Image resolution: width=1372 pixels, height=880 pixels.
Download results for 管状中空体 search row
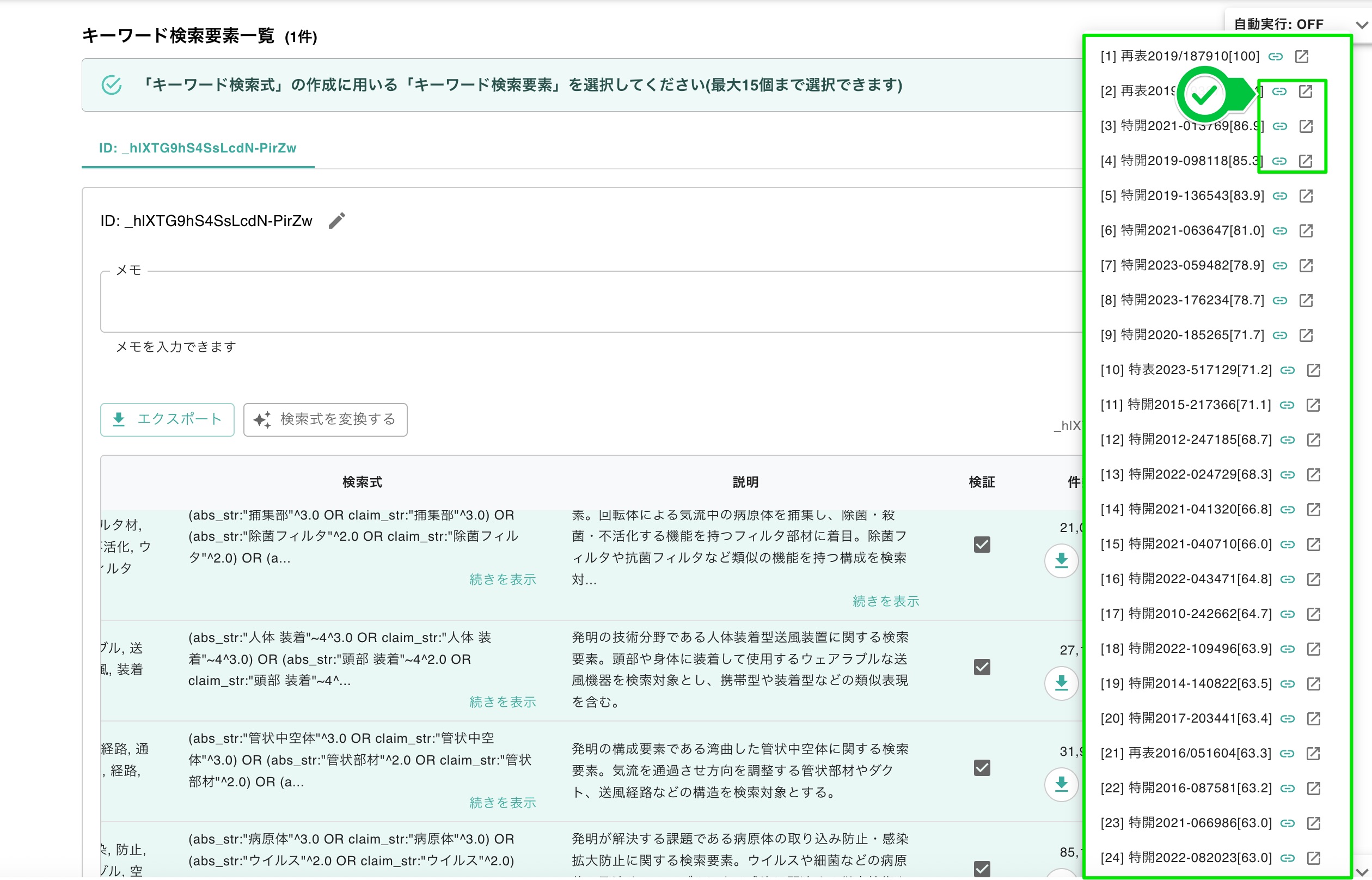coord(1061,784)
